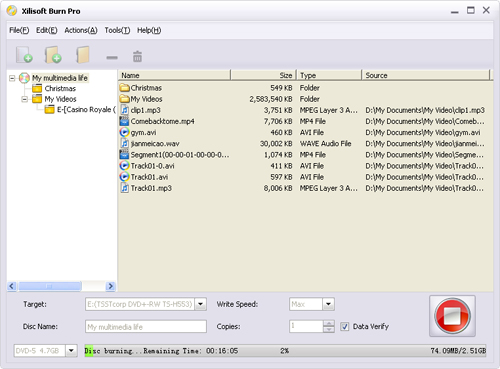Click the 2,583,540 KB size cell
Image resolution: width=500 pixels, height=369 pixels.
(271, 99)
